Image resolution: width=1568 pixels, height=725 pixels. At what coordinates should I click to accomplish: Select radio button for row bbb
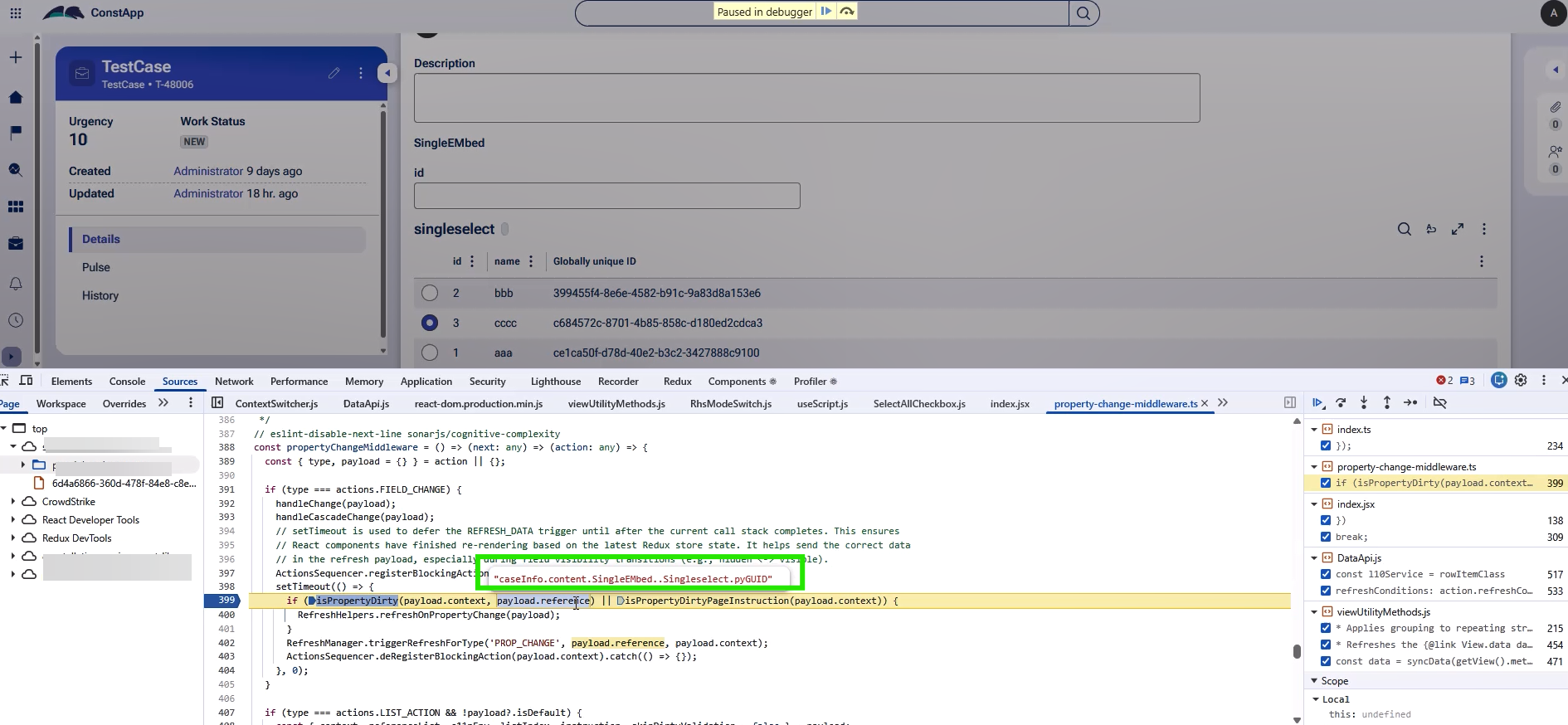429,293
